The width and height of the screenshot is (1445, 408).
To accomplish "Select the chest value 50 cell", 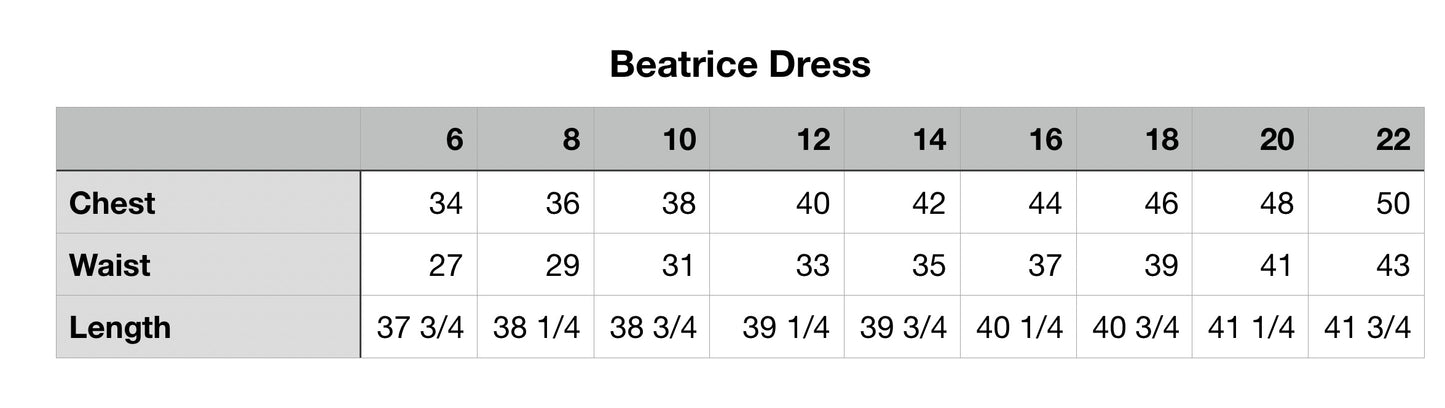I will pos(1392,203).
